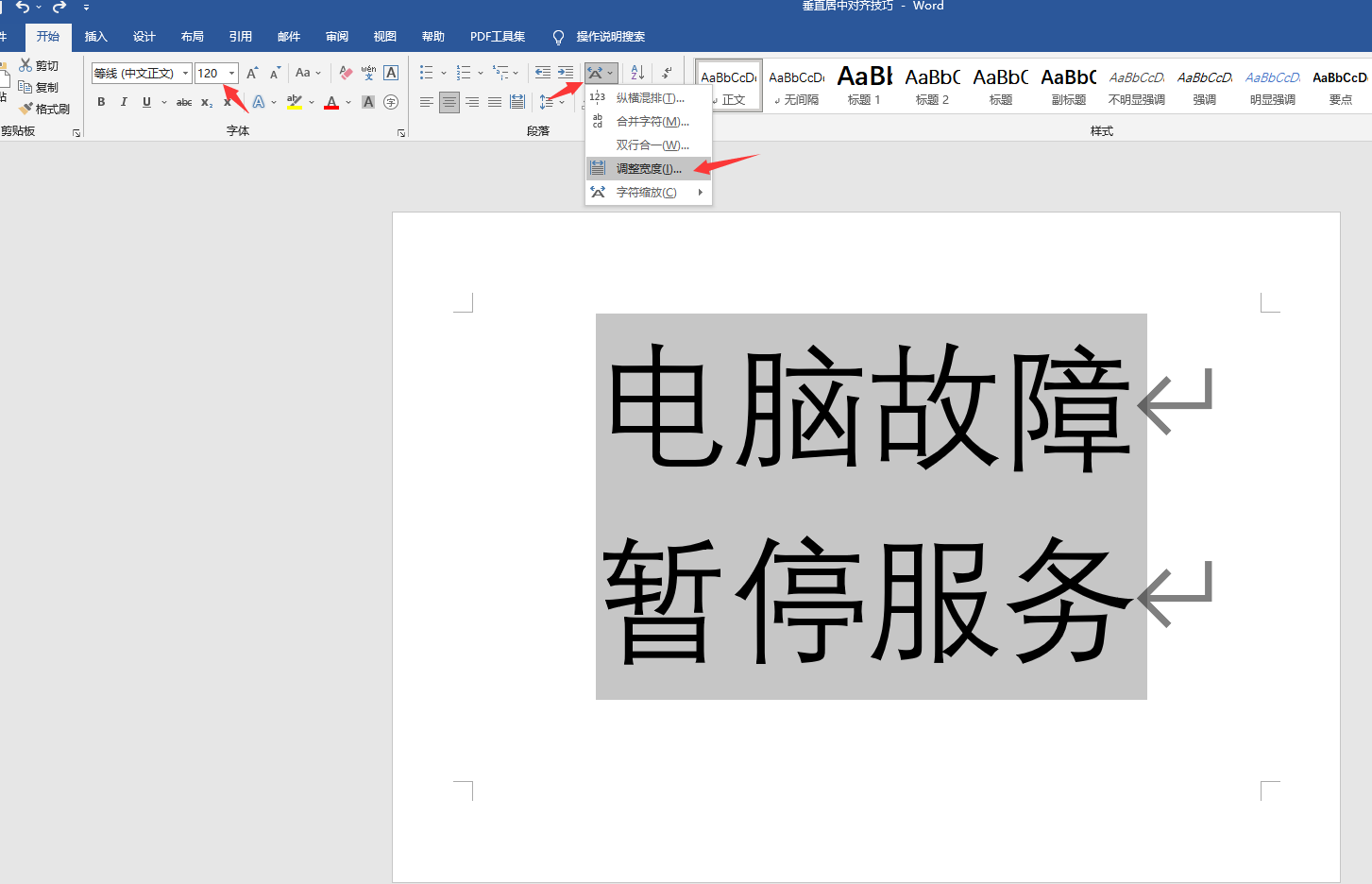Viewport: 1372px width, 884px height.
Task: Toggle left alignment
Action: 427,102
